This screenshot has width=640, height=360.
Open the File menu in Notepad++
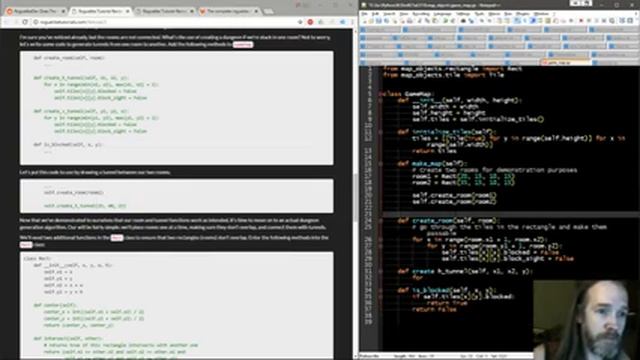(364, 13)
